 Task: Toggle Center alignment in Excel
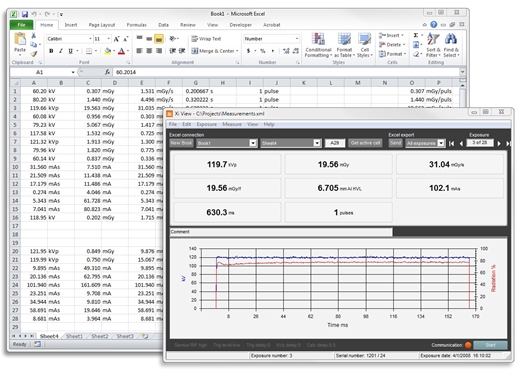pos(149,51)
